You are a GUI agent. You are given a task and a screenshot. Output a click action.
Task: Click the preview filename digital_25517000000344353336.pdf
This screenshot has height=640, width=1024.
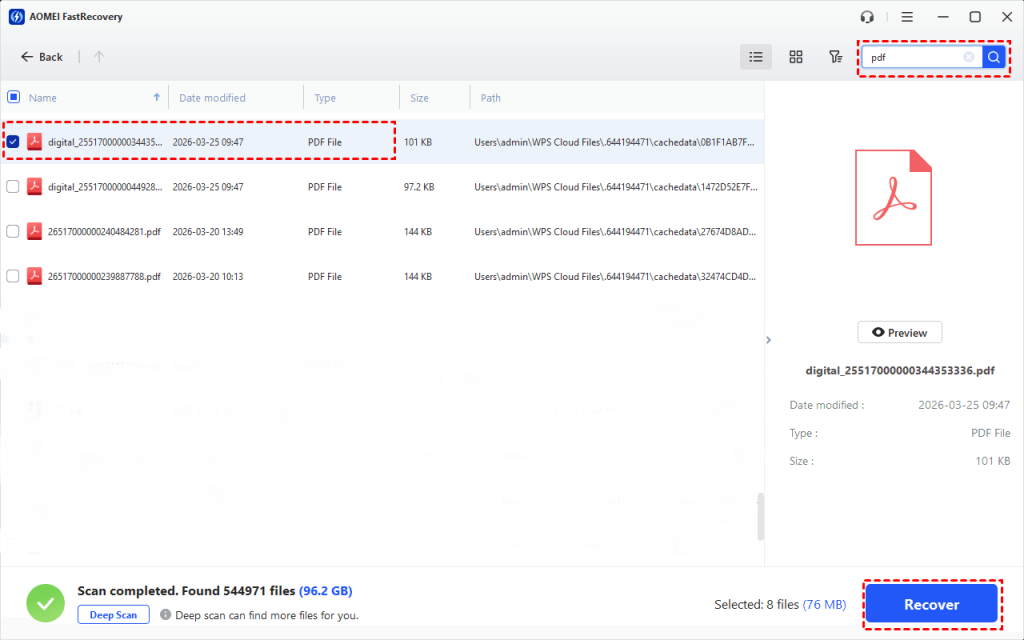pos(899,370)
